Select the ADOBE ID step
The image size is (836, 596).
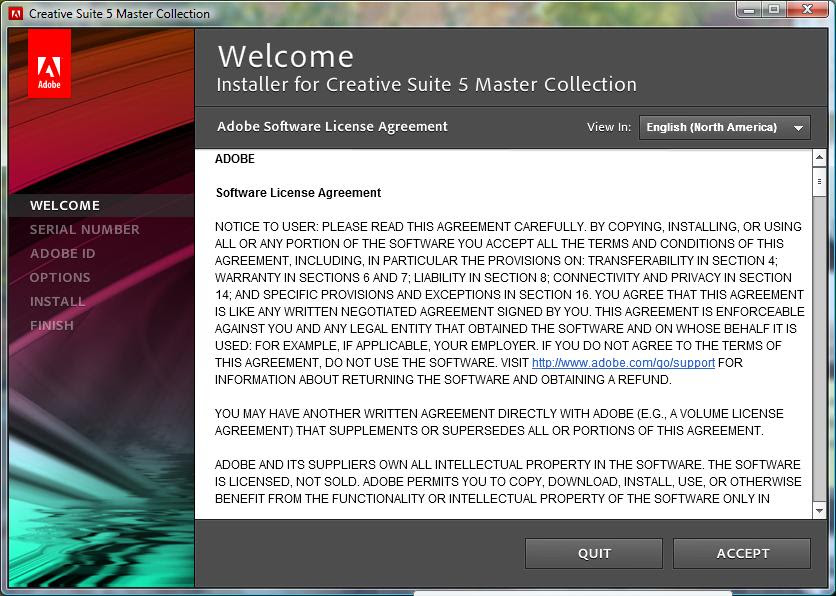click(62, 254)
